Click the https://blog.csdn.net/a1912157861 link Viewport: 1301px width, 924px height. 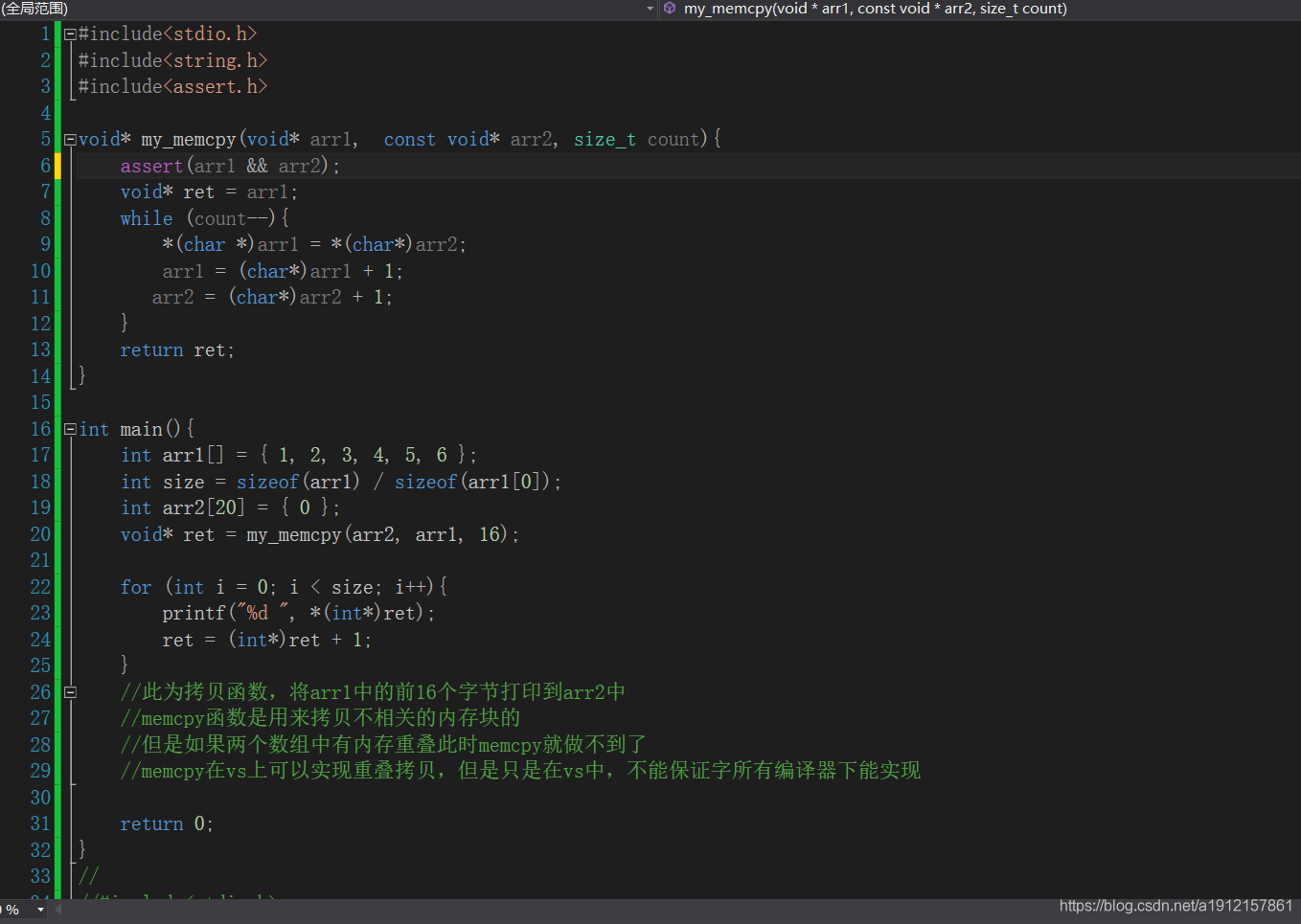[x=1175, y=906]
